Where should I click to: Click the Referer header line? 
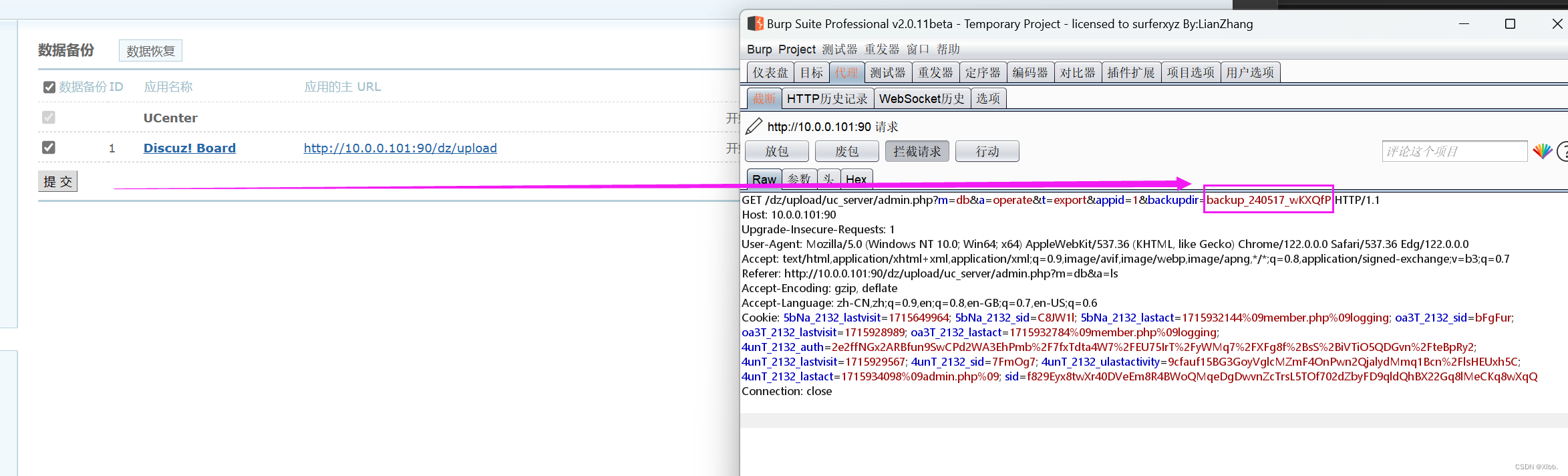point(930,273)
